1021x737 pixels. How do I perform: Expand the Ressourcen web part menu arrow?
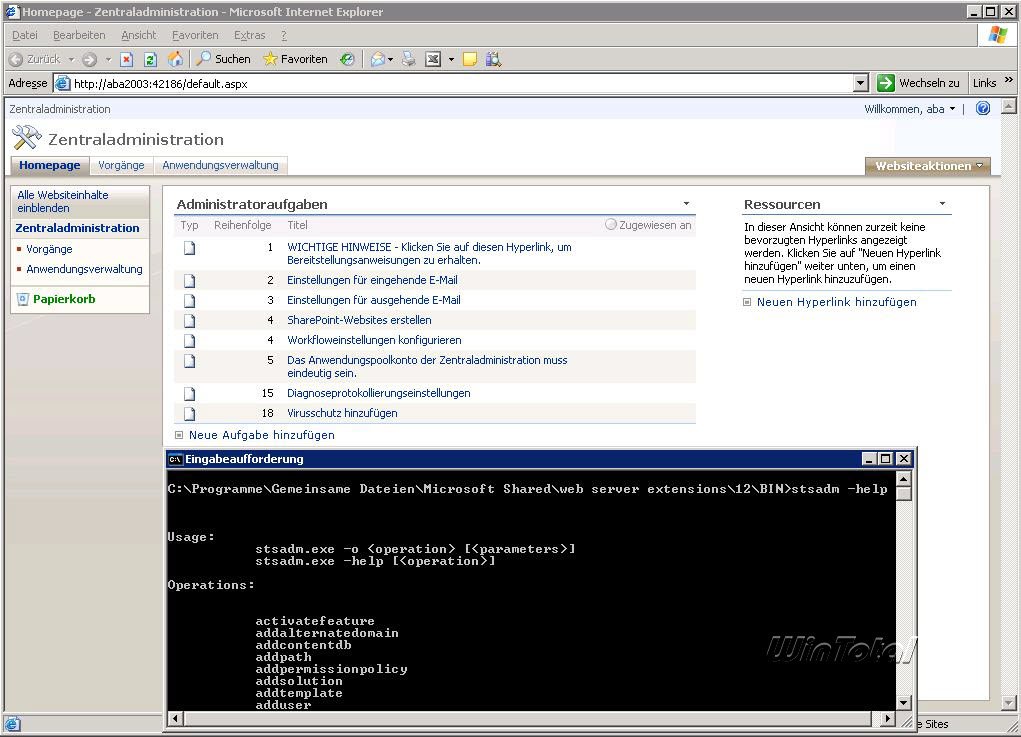pyautogui.click(x=942, y=204)
